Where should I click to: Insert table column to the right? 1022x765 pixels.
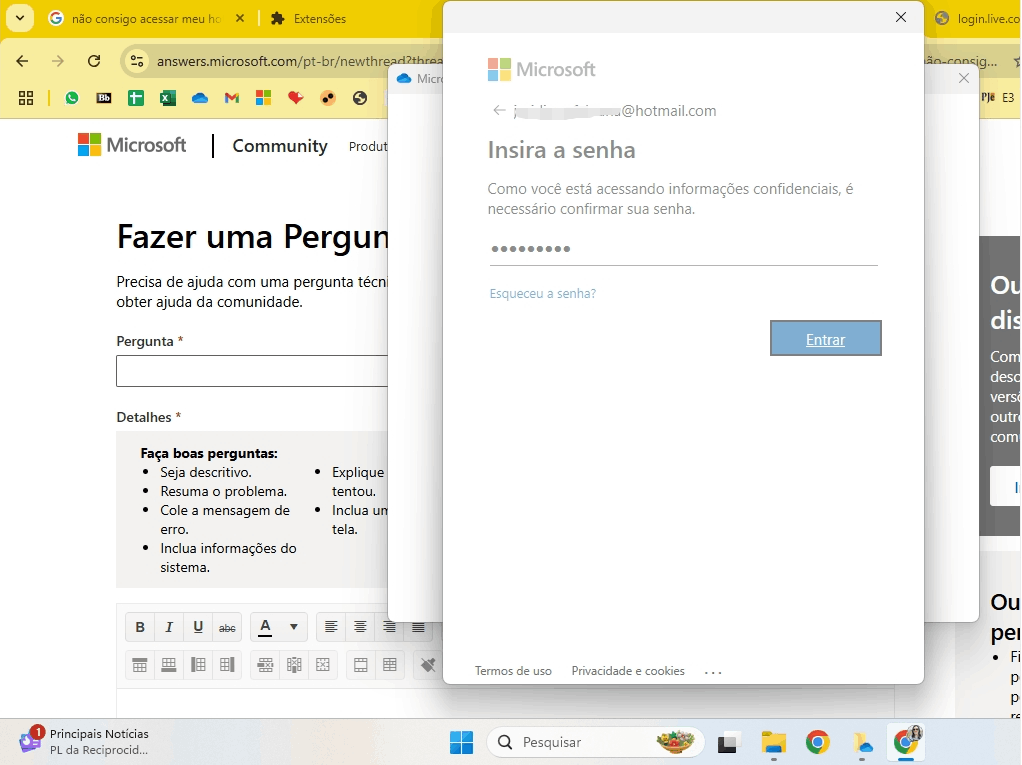click(227, 665)
